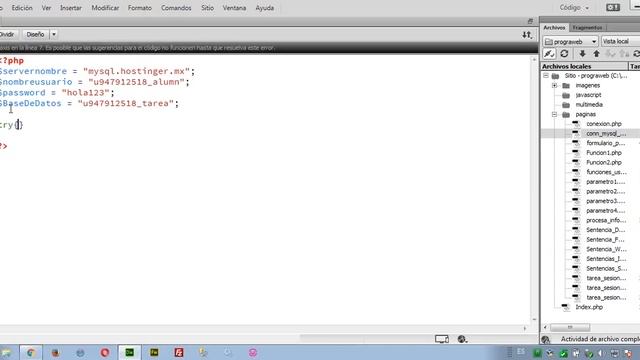640x360 pixels.
Task: Open Chrome from the taskbar
Action: tap(31, 352)
